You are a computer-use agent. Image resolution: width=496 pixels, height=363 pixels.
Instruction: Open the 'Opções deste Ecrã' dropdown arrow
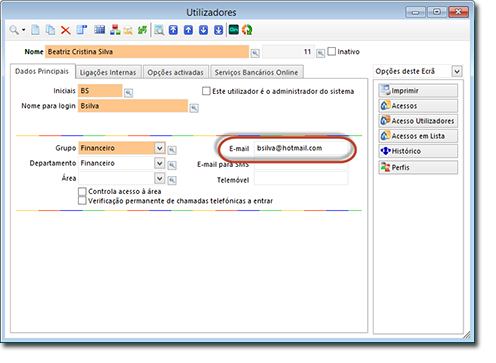tap(457, 71)
